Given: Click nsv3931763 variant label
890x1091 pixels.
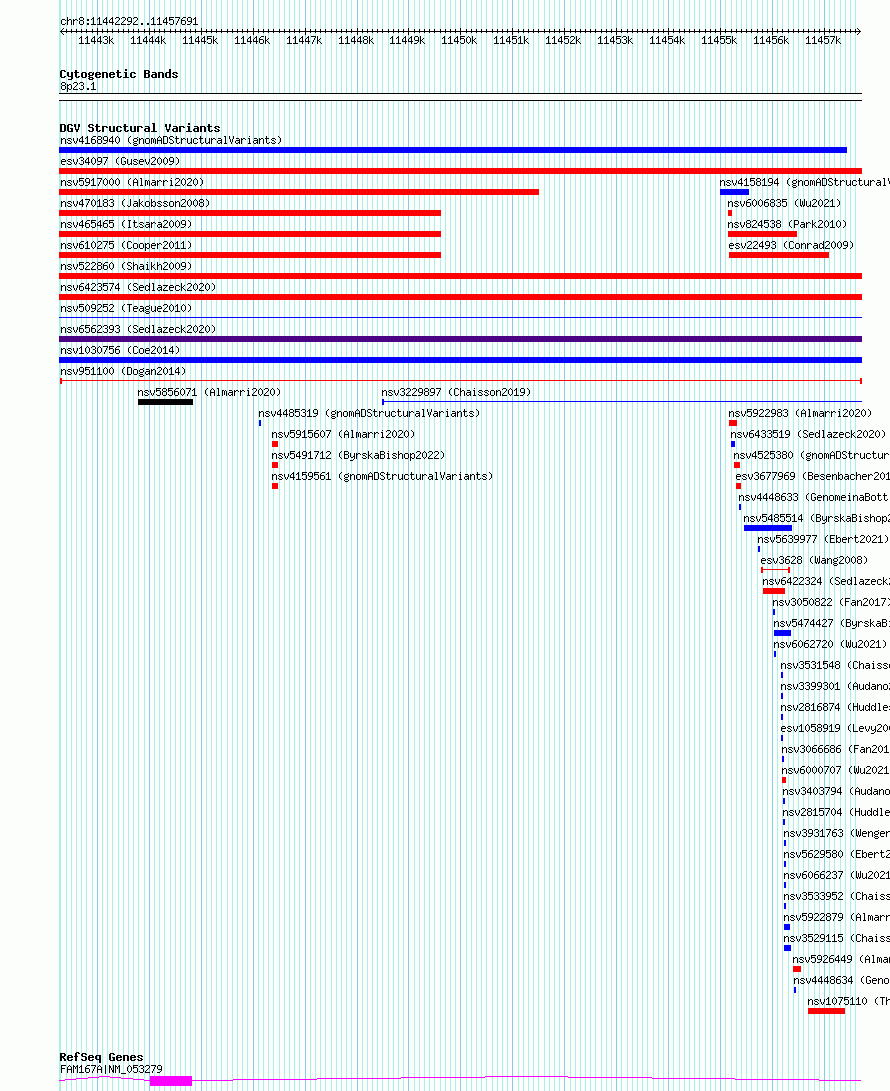Looking at the screenshot, I should point(836,833).
